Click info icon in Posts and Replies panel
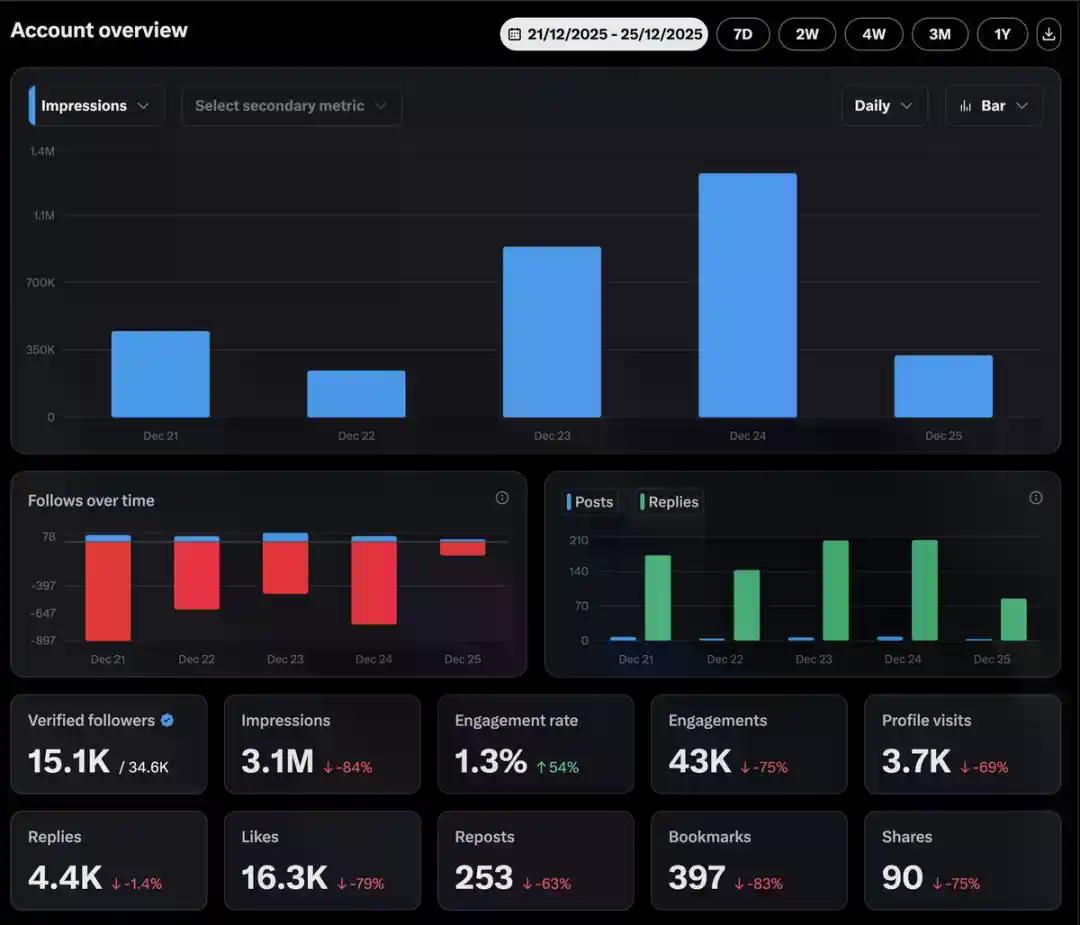The image size is (1080, 925). (x=1036, y=498)
